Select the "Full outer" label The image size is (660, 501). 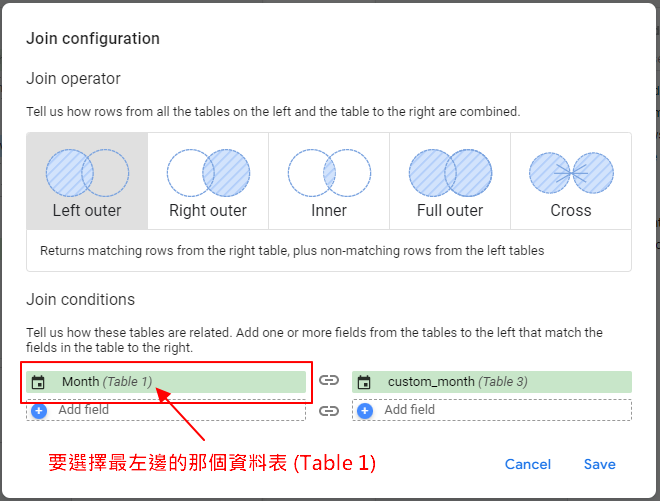pos(450,211)
